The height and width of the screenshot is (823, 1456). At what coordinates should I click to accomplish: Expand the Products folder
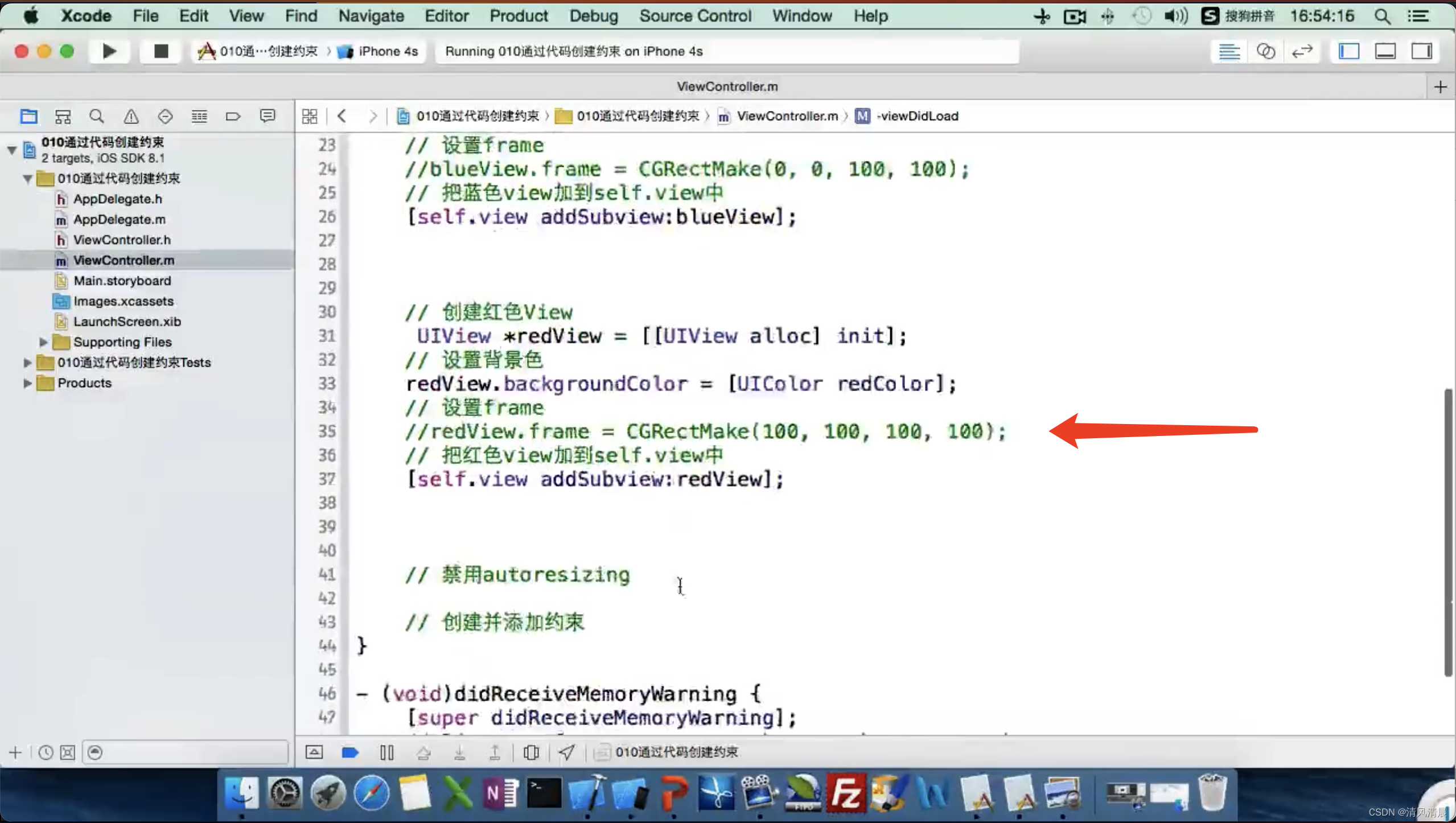(27, 383)
